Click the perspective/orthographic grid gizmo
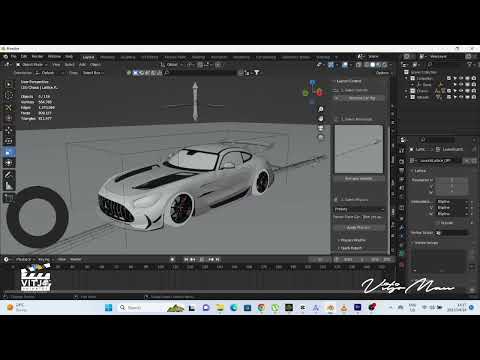The height and width of the screenshot is (360, 480). tap(321, 137)
